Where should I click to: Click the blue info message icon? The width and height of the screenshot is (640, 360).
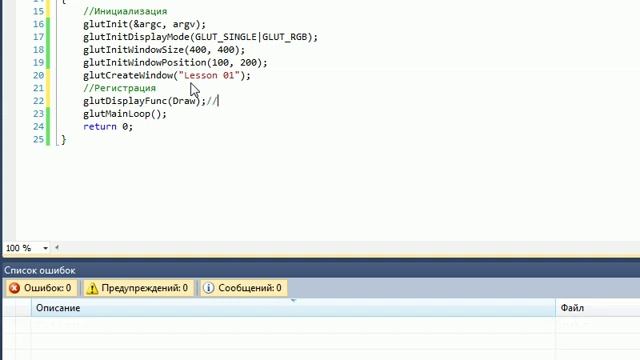209,288
